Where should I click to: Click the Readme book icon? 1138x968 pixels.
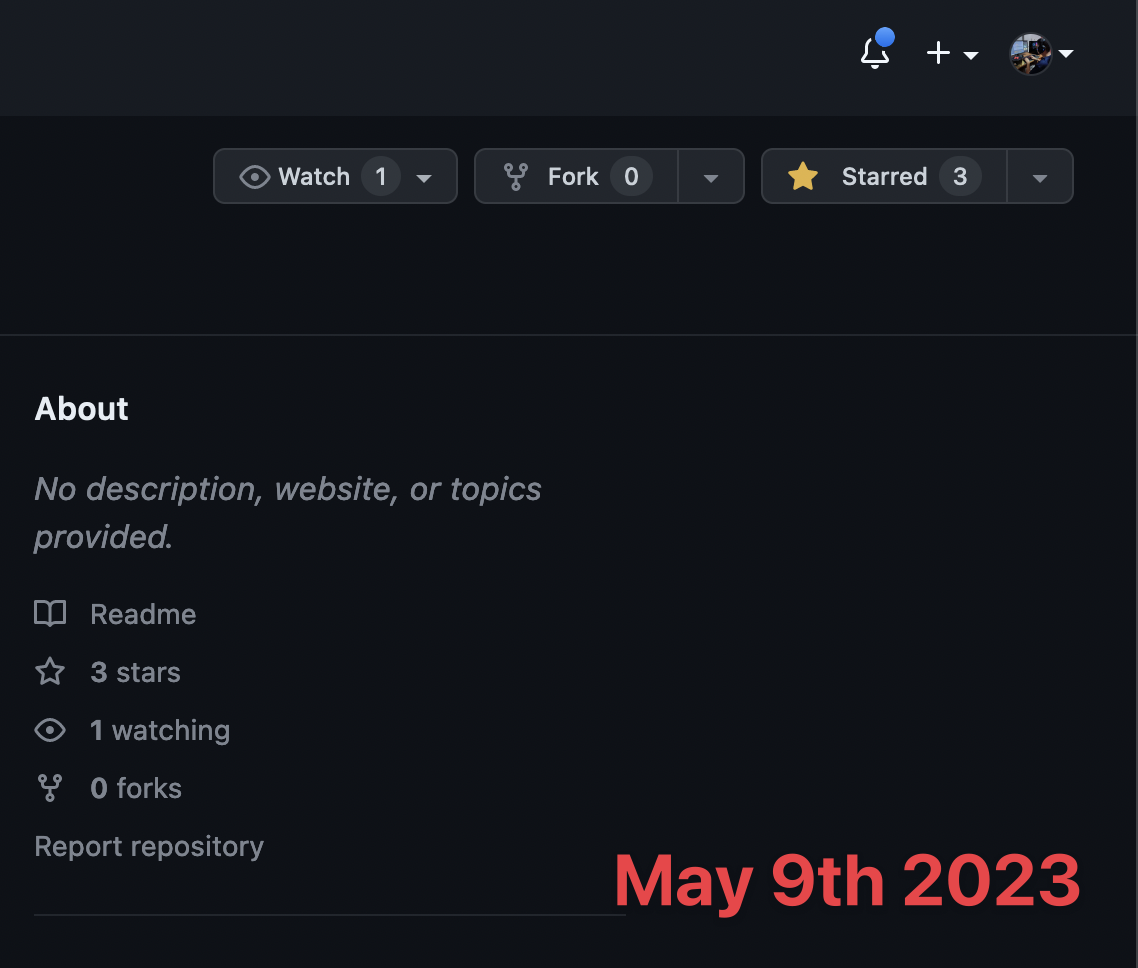point(50,613)
